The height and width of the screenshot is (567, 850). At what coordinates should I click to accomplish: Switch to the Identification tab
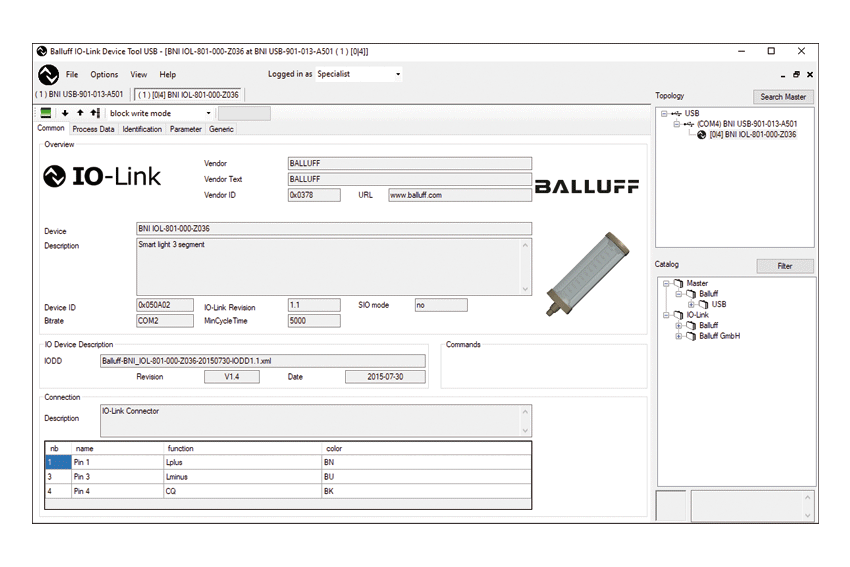[x=142, y=129]
